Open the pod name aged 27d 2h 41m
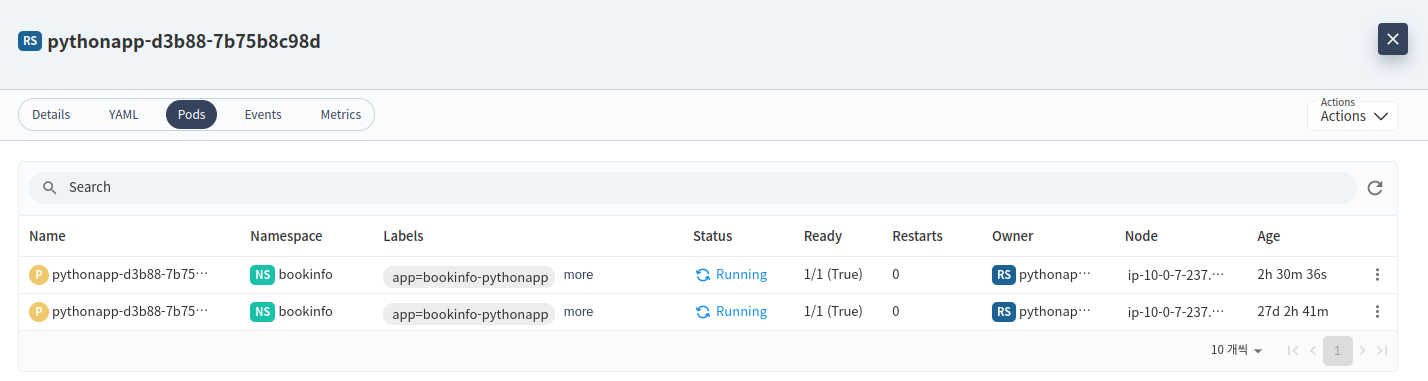Image resolution: width=1428 pixels, height=381 pixels. tap(130, 312)
